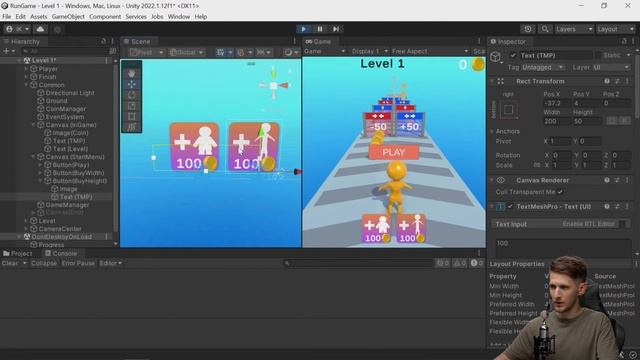Click the Rect Transform help icon
This screenshot has height=360, width=640.
[x=607, y=81]
